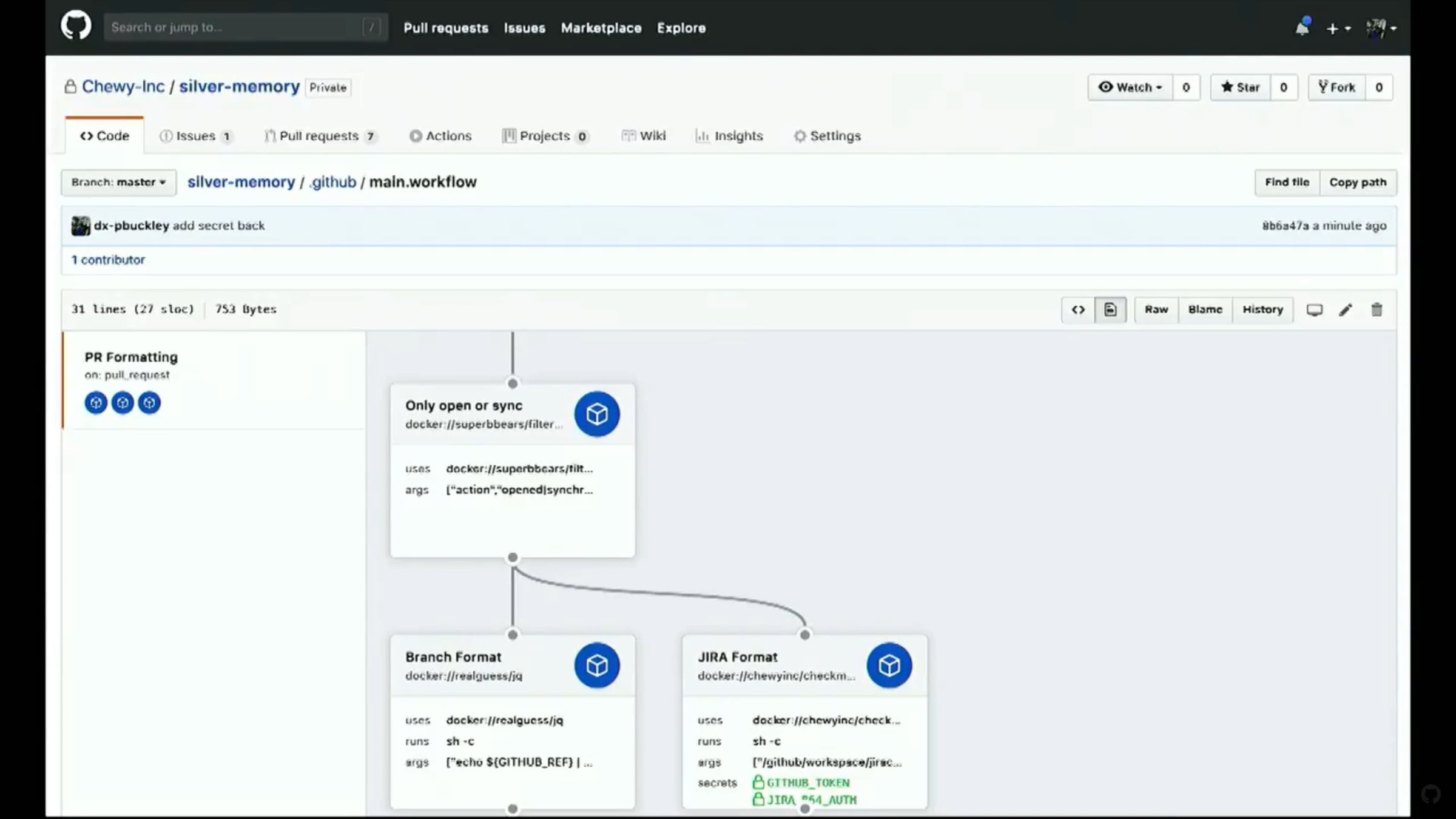Show the 1 contributor list
Viewport: 1456px width, 819px height.
tap(108, 260)
